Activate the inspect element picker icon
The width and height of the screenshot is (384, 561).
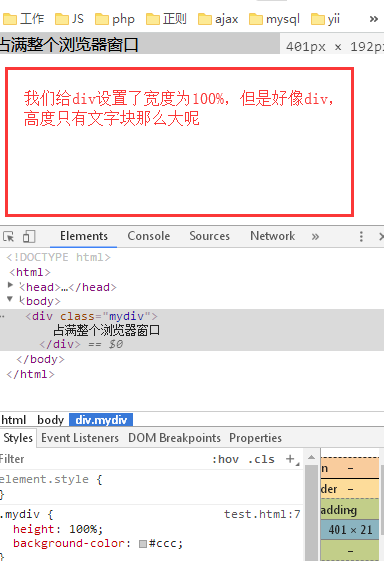tap(8, 236)
